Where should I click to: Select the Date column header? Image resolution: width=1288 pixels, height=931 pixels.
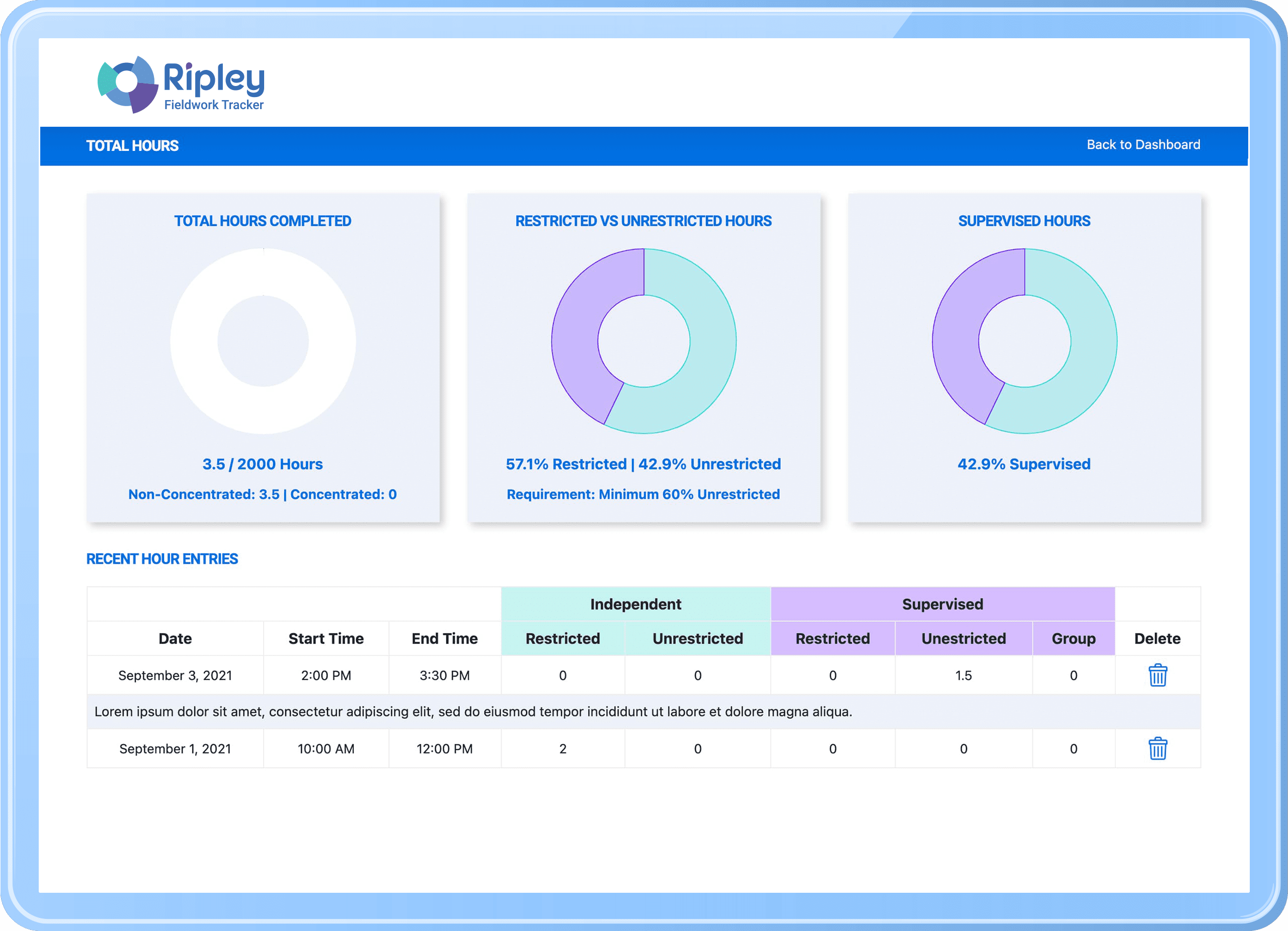(175, 638)
